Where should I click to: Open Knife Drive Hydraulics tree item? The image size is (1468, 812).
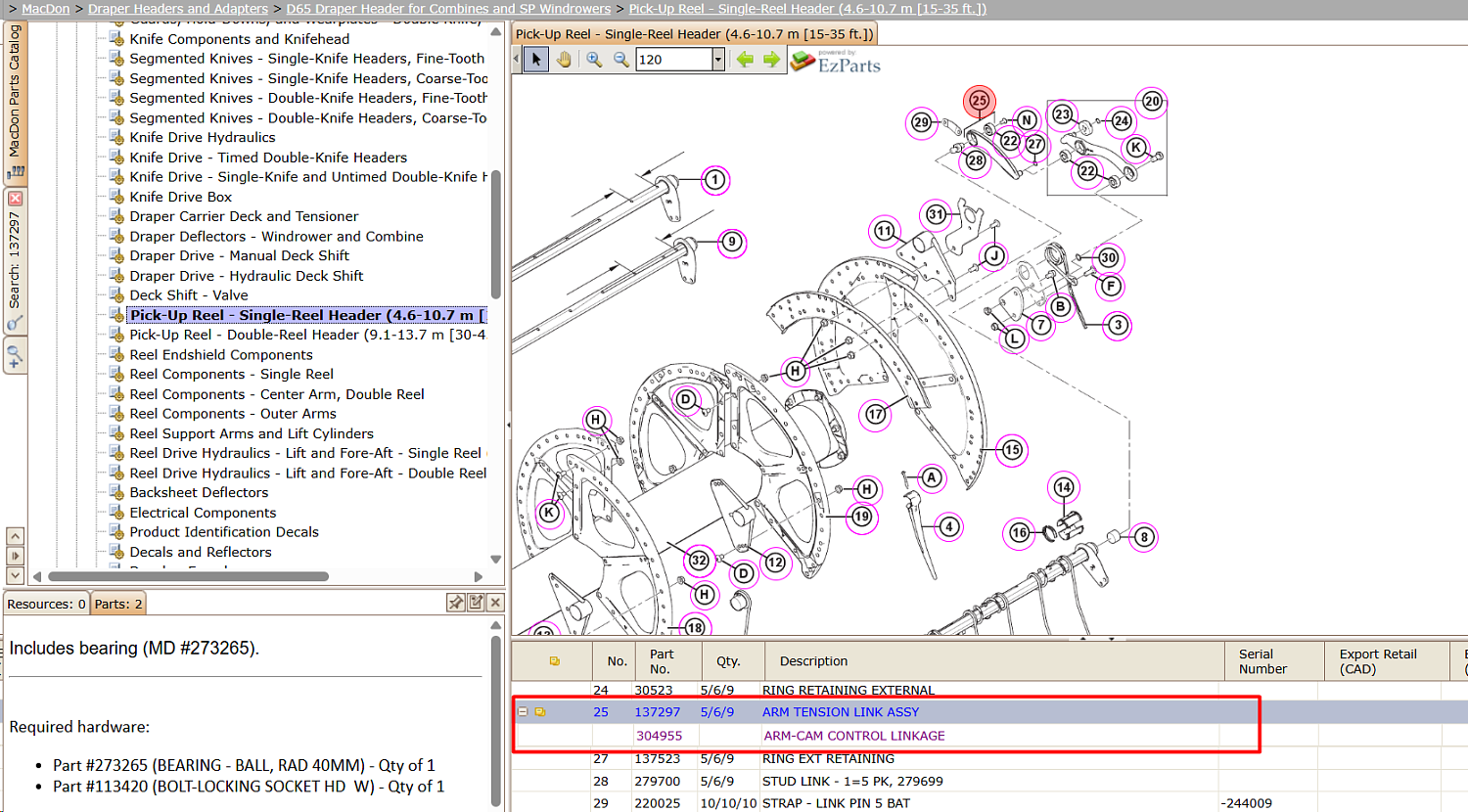pos(203,137)
